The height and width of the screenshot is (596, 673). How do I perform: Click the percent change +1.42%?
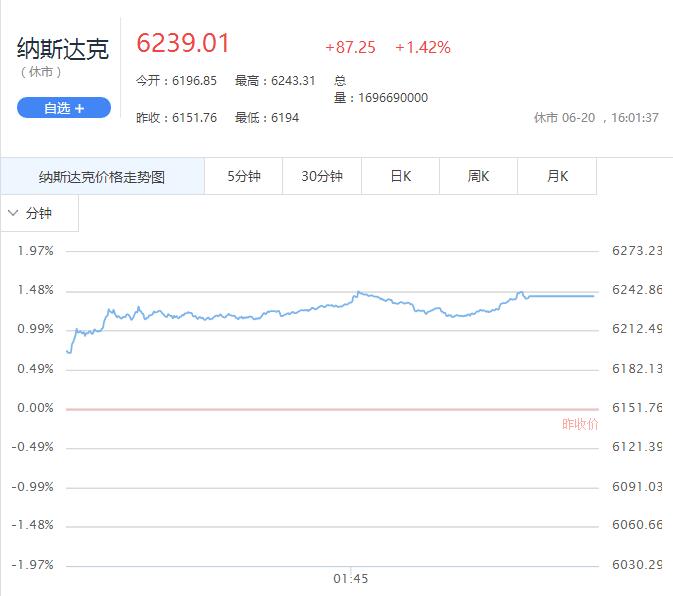pos(423,47)
